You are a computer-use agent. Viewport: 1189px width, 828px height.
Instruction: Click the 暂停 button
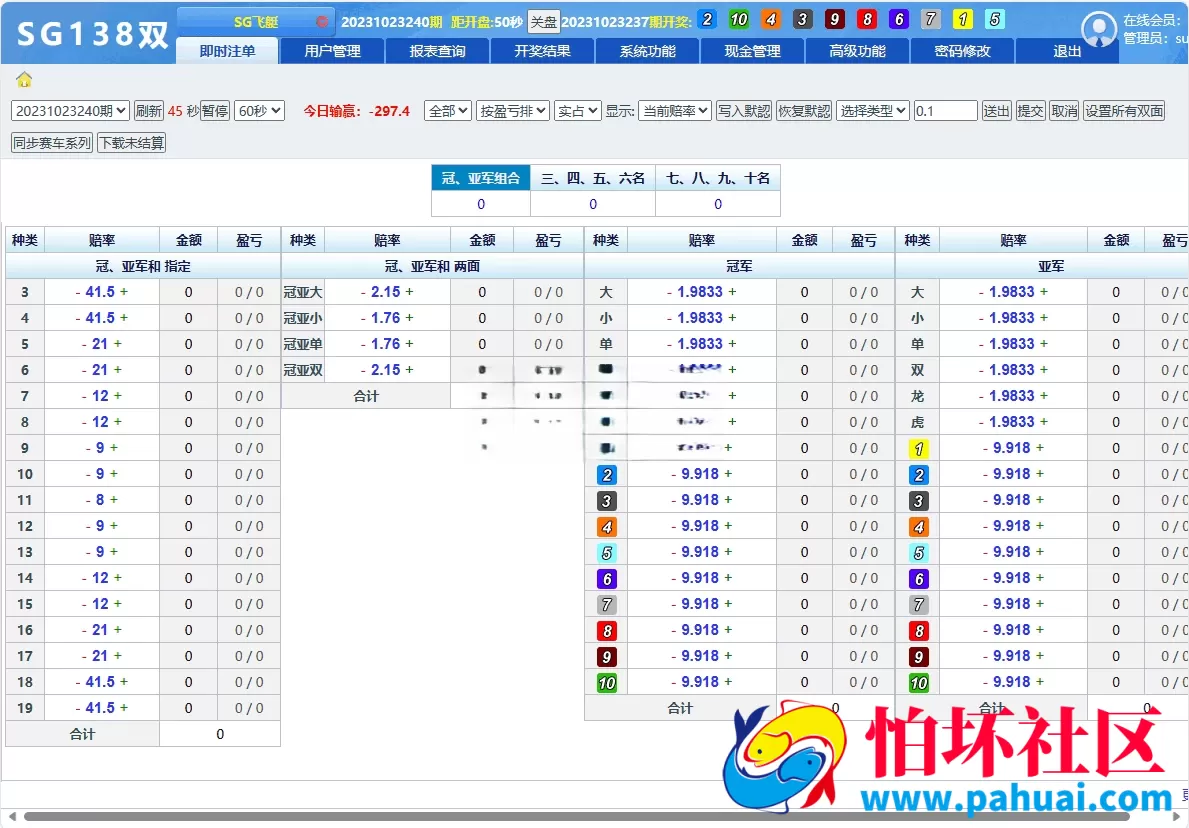[215, 111]
